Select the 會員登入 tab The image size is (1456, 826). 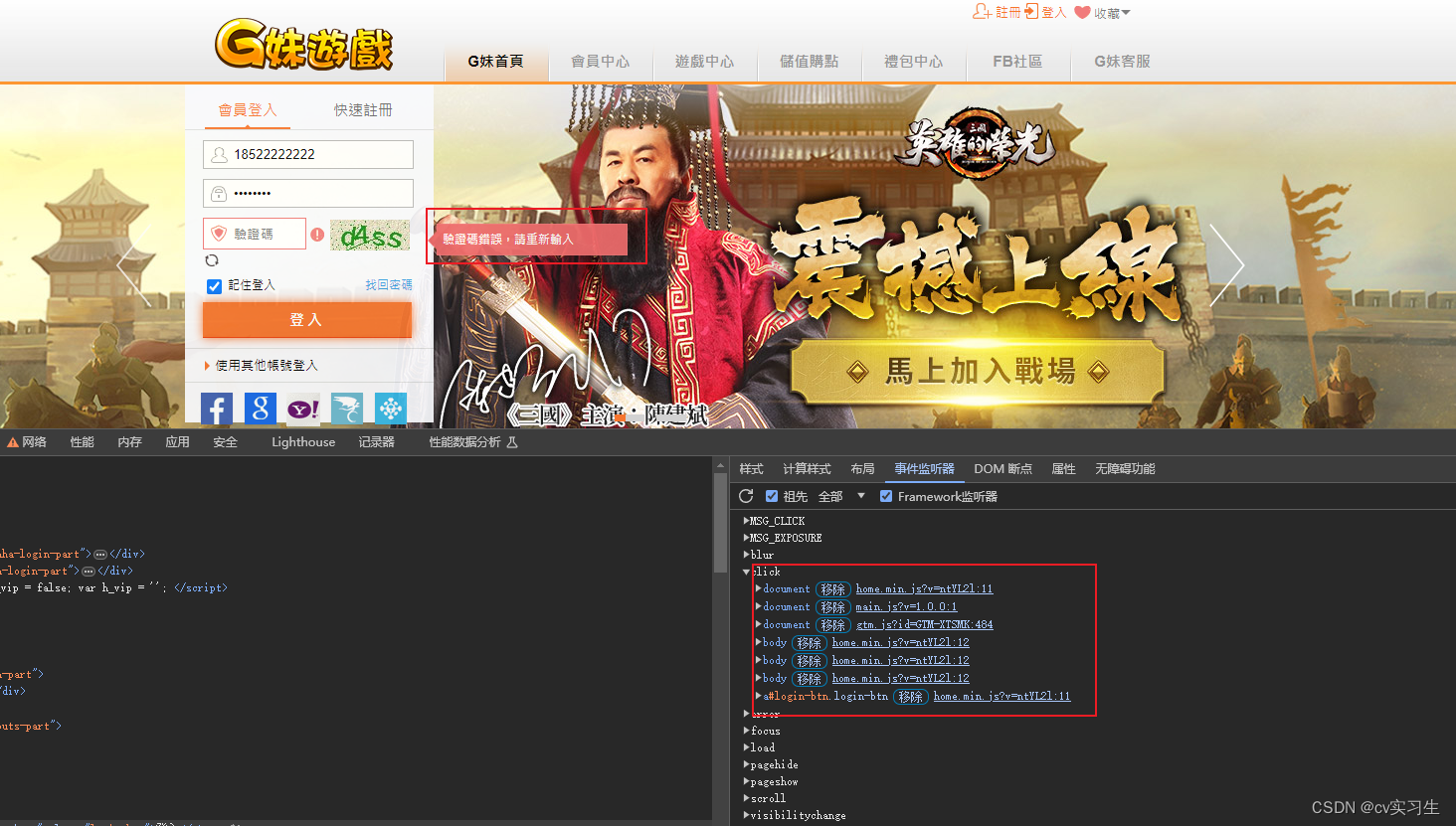click(x=248, y=109)
